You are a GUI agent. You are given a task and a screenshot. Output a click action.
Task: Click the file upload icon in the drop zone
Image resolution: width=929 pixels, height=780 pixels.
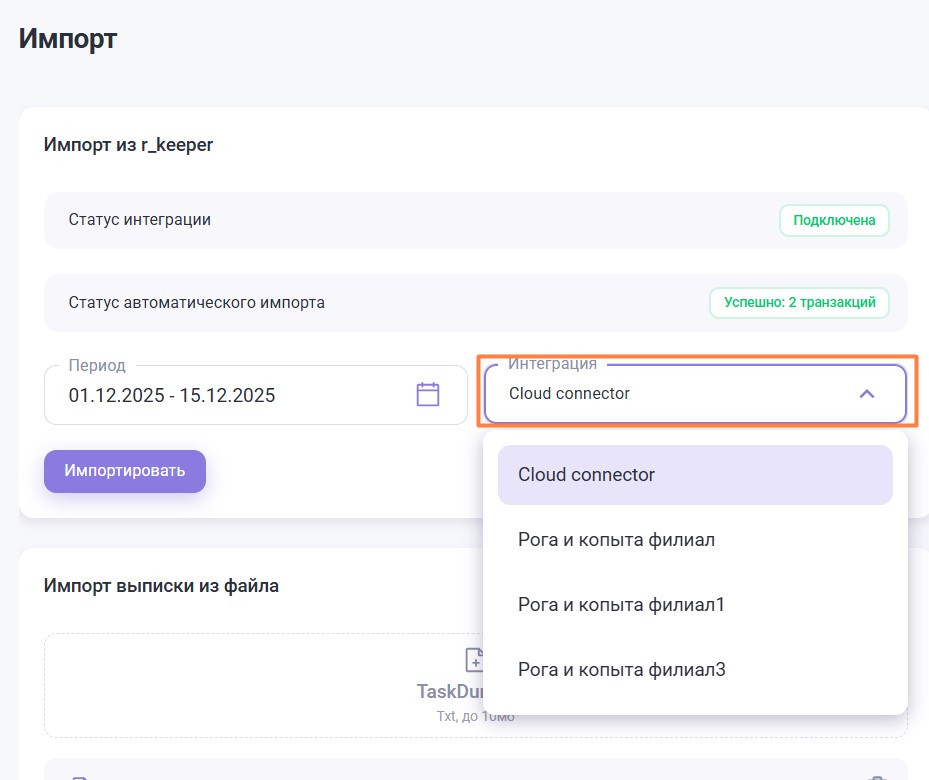pos(474,659)
